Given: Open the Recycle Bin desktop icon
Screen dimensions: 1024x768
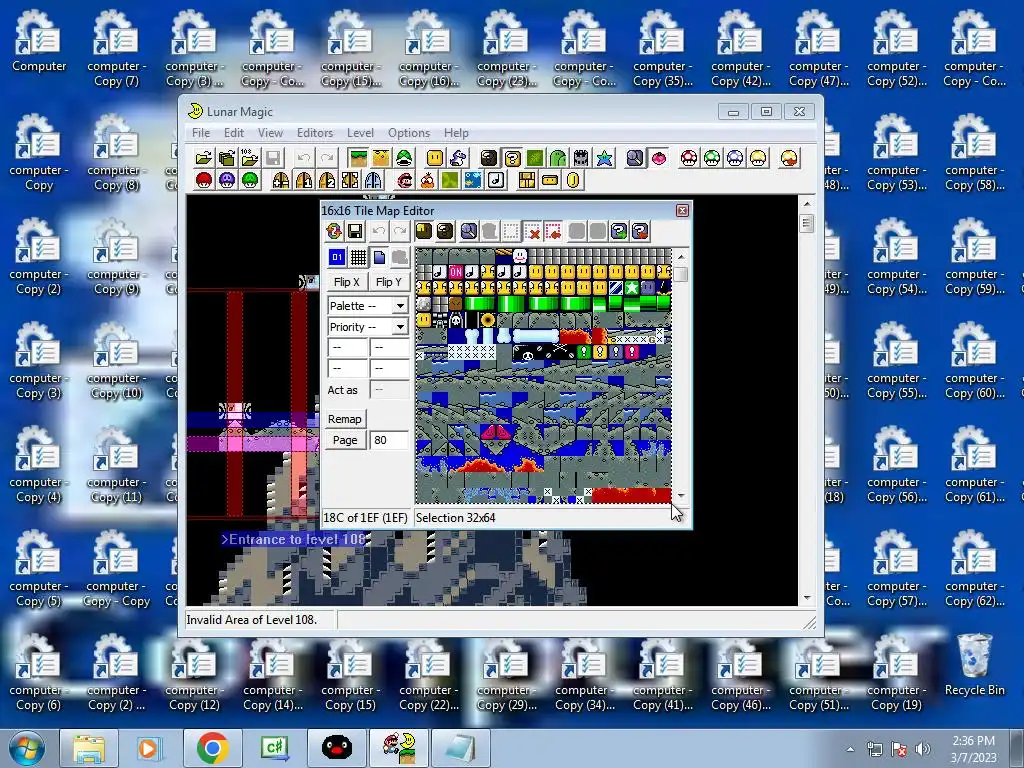Looking at the screenshot, I should pos(974,665).
